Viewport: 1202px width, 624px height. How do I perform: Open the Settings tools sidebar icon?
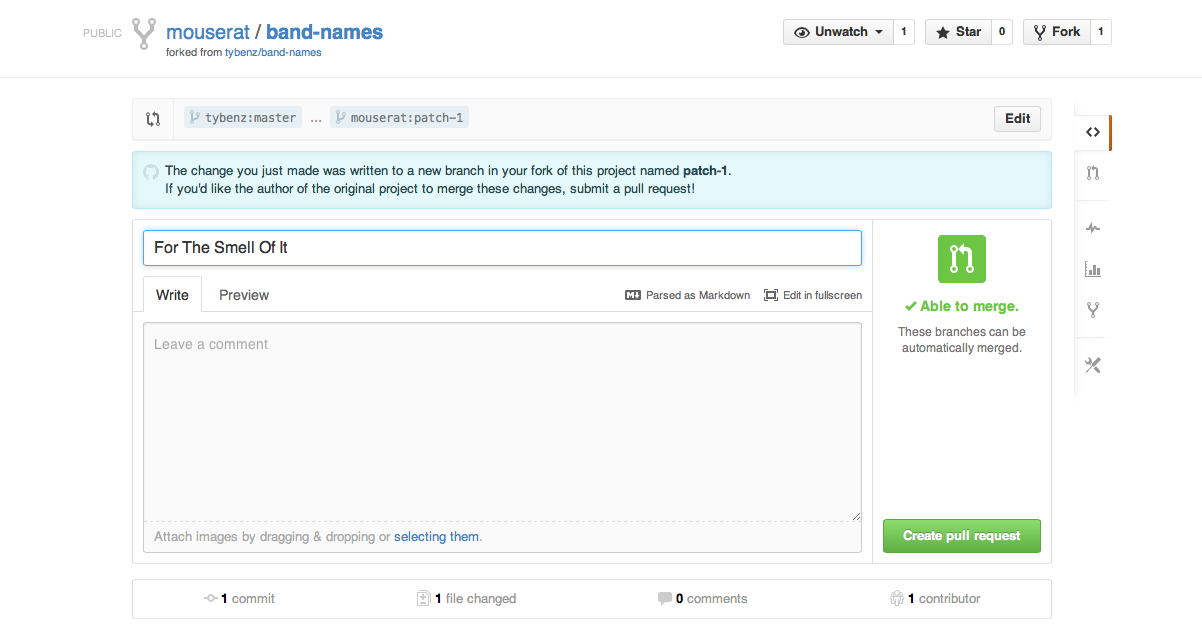pyautogui.click(x=1092, y=365)
